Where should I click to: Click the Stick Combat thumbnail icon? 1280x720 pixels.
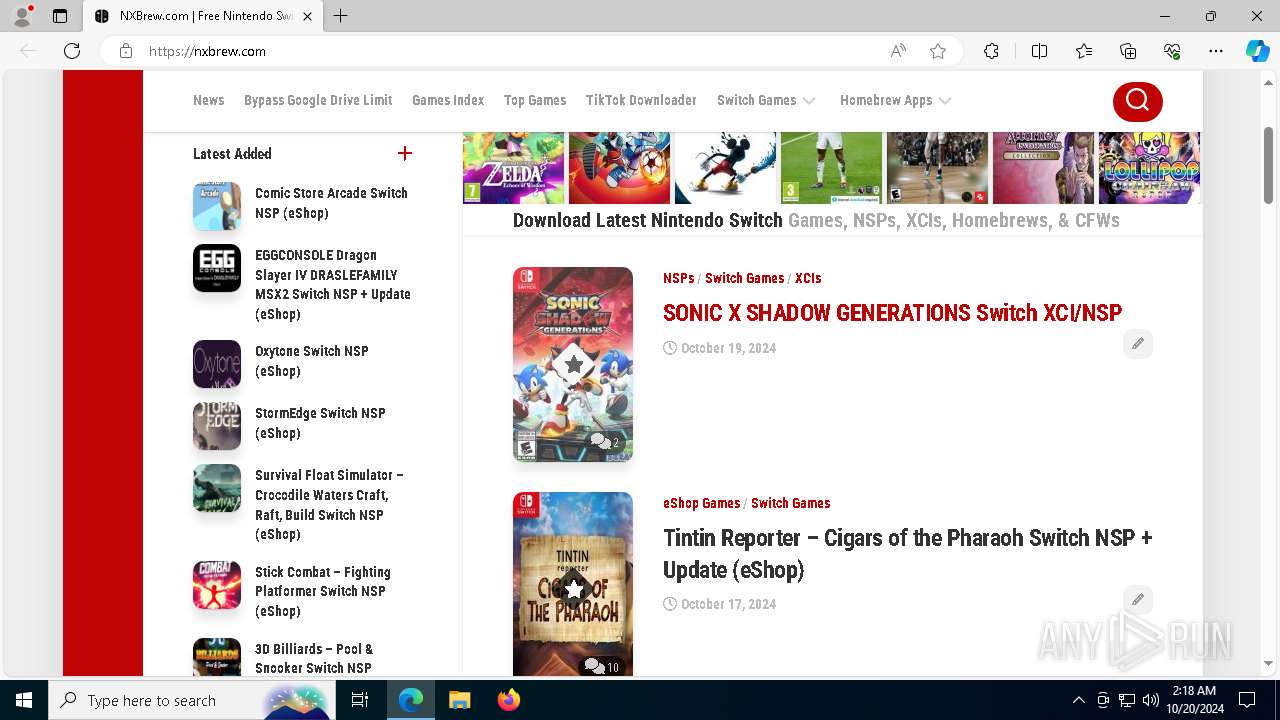pyautogui.click(x=217, y=585)
